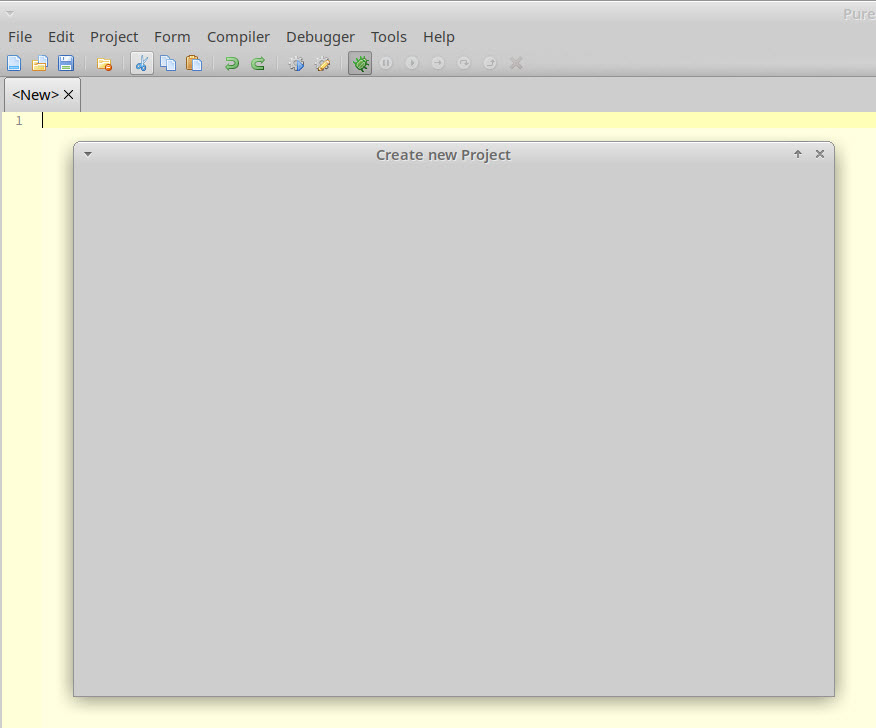Open a file with the folder icon
Screen dimensions: 876x728
coord(40,63)
